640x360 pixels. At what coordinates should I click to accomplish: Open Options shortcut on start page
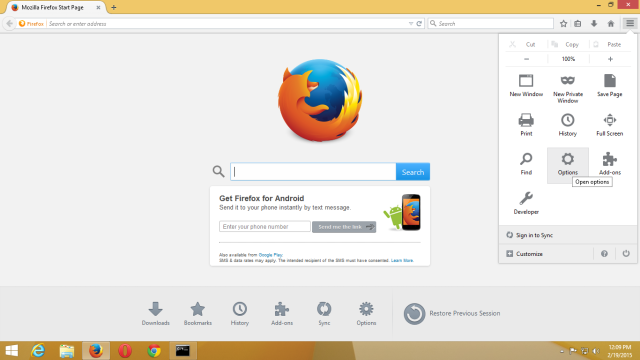click(x=366, y=313)
